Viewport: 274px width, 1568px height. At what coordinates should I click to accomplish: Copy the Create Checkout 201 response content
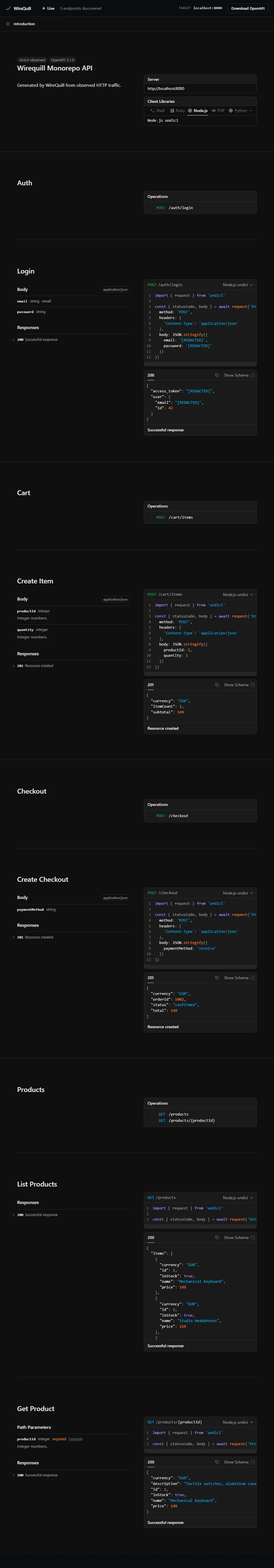click(x=217, y=977)
